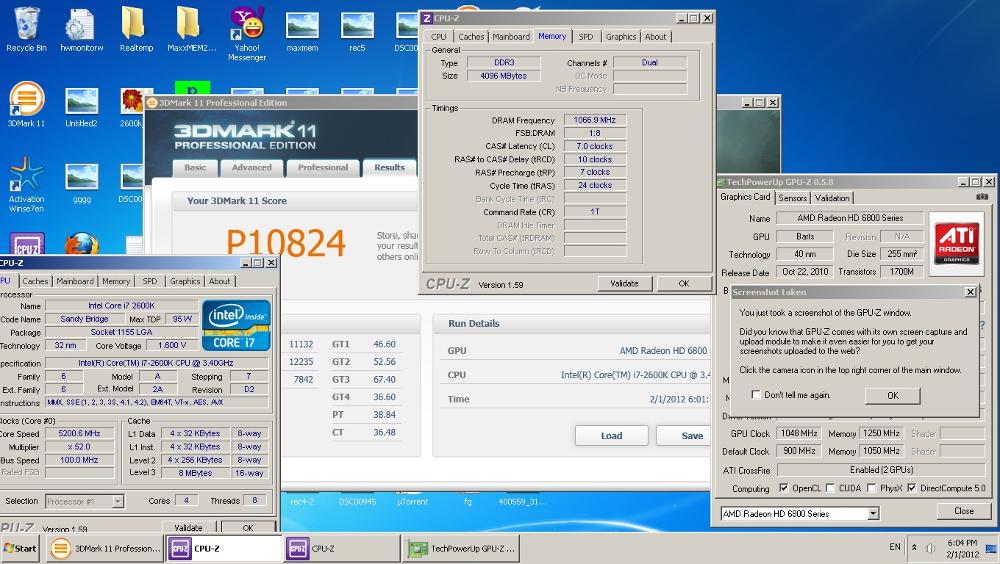Open Graphics tab in CPU-Z Memory window
This screenshot has height=564, width=1000.
tap(621, 37)
